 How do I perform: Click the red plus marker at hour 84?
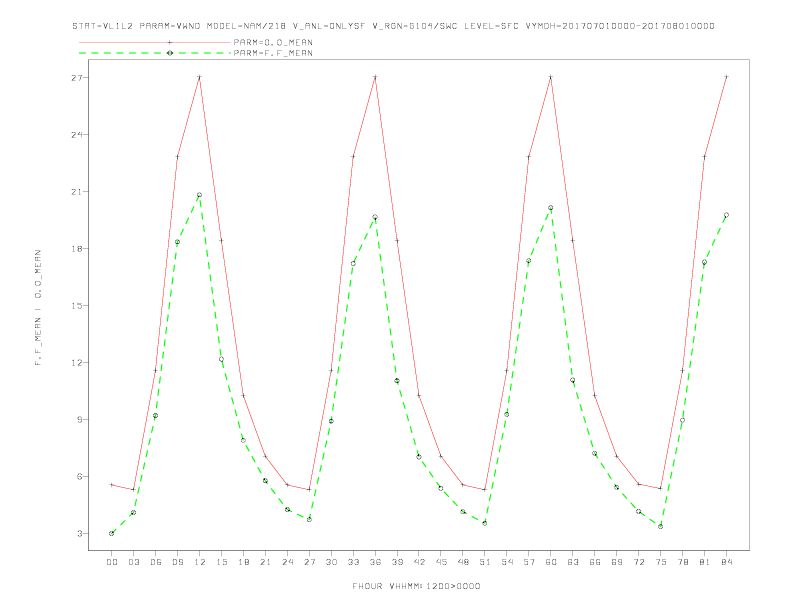(x=726, y=77)
